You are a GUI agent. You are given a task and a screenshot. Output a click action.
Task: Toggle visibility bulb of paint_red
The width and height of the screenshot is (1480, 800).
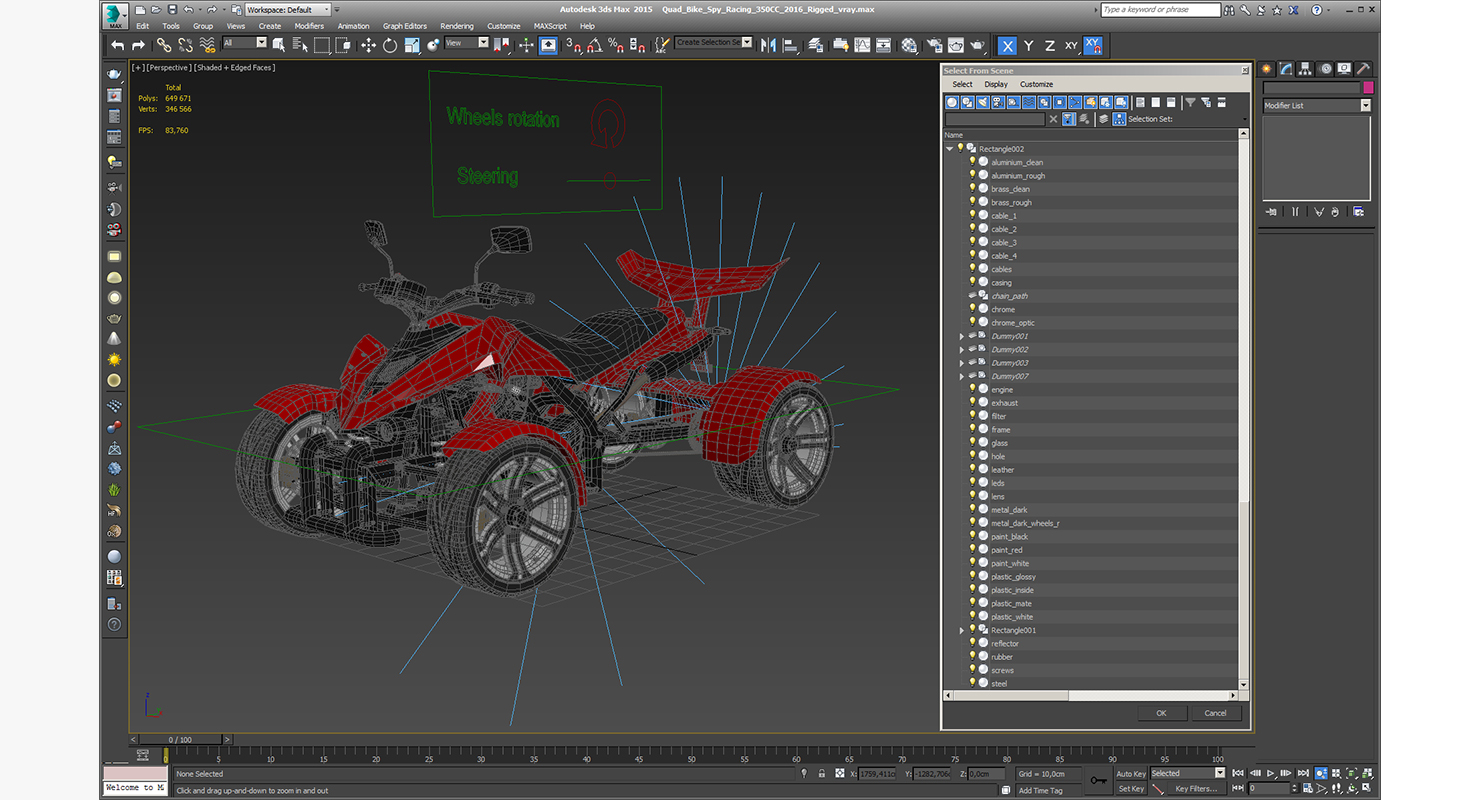[x=972, y=550]
